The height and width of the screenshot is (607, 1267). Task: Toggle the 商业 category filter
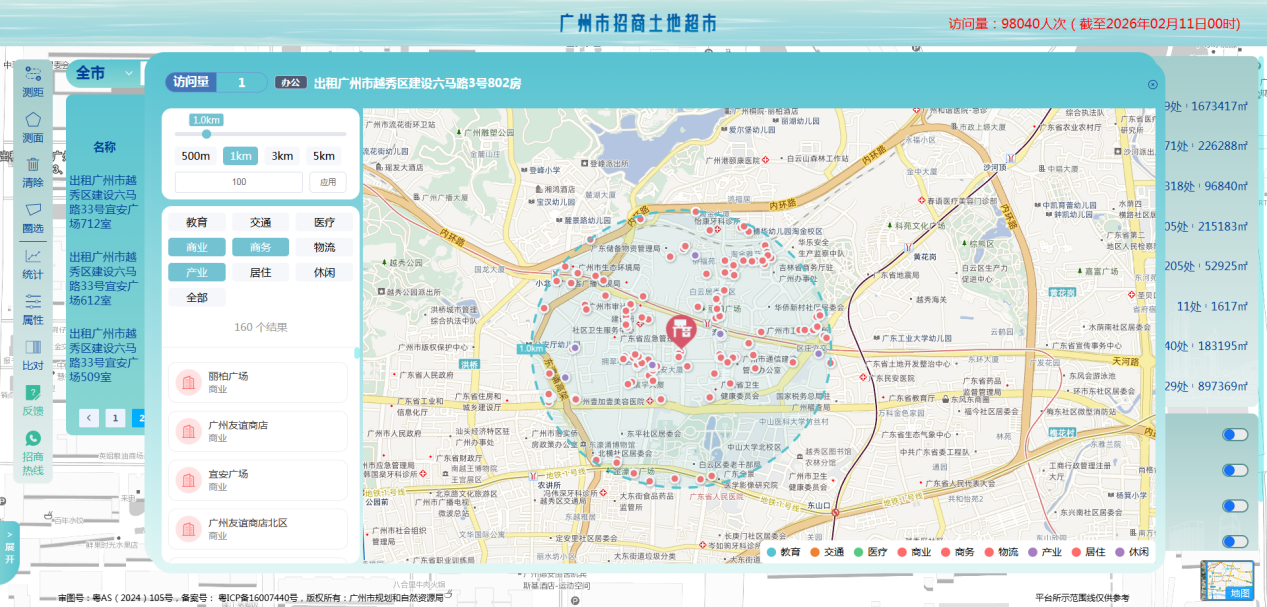tap(197, 247)
